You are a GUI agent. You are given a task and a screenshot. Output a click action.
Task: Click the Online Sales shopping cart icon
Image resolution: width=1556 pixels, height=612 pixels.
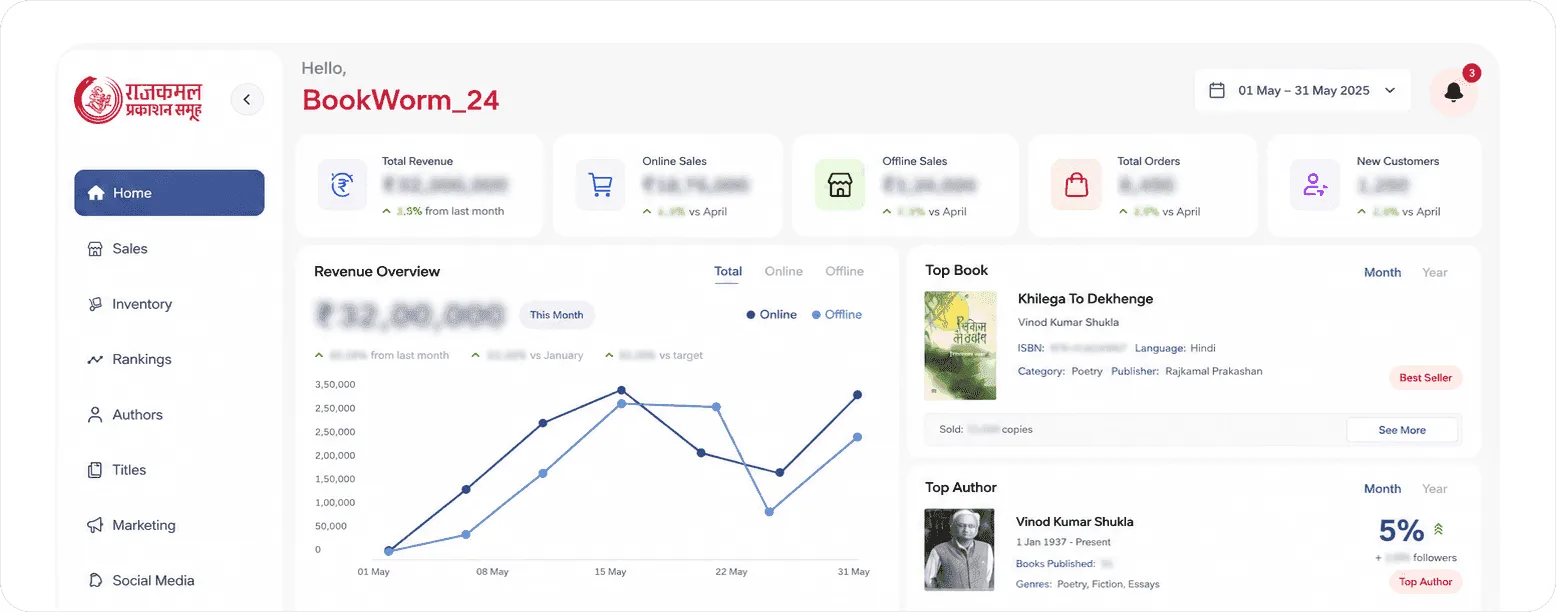coord(600,185)
